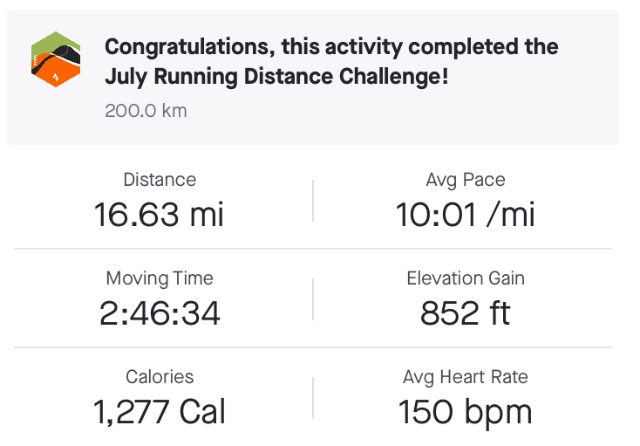
Task: Click divider between Moving Time and Elevation Gain
Action: point(313,299)
